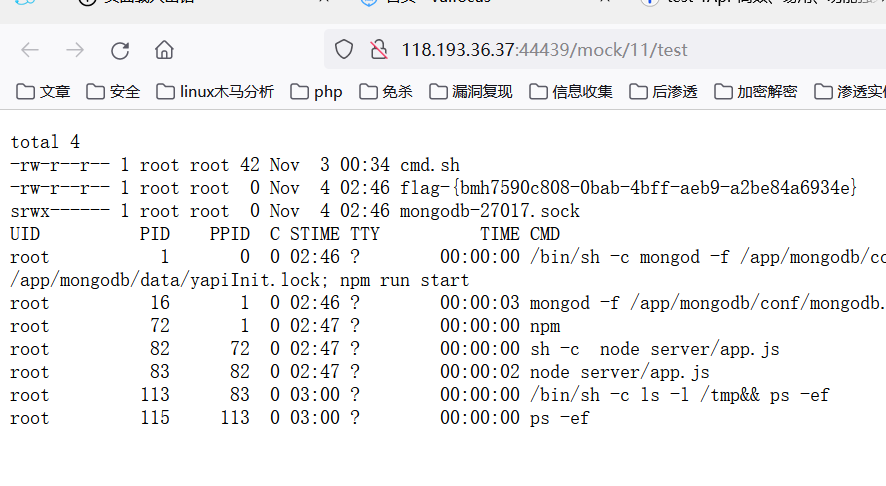886x486 pixels.
Task: Open the shield tracking protection icon
Action: pos(344,50)
